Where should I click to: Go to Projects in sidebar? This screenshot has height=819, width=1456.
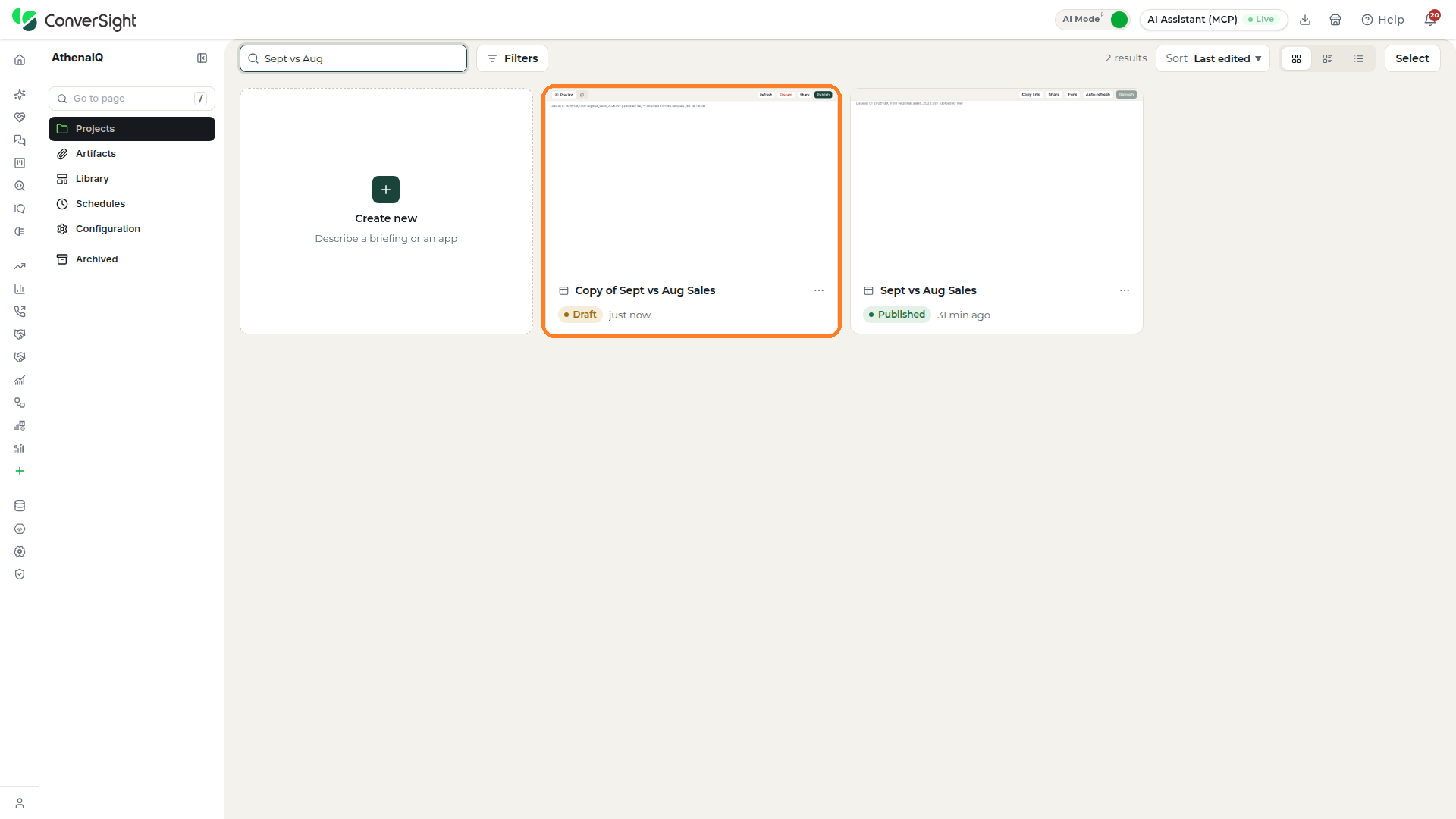point(132,129)
